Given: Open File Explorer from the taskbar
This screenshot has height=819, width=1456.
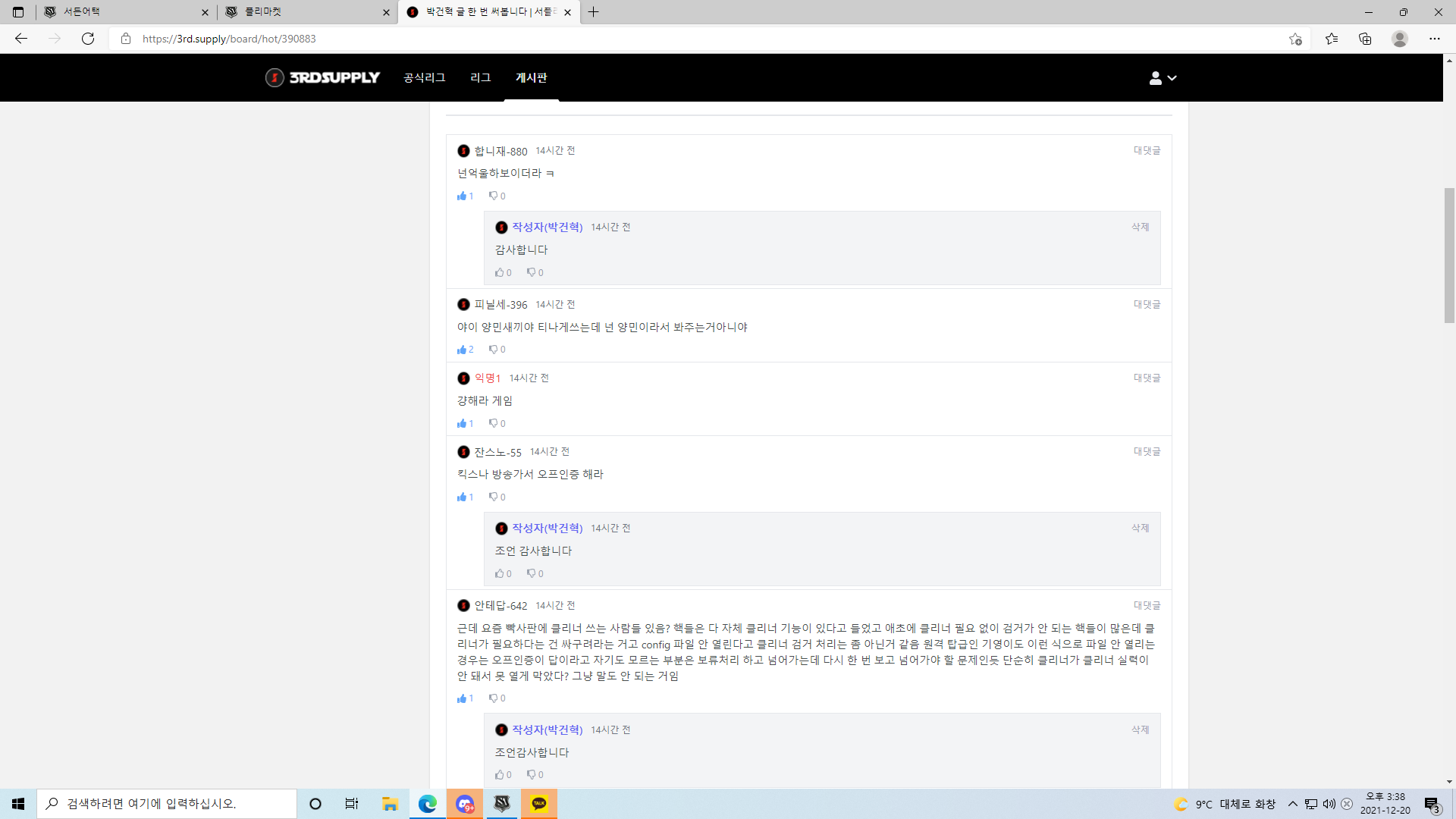Looking at the screenshot, I should pyautogui.click(x=390, y=804).
